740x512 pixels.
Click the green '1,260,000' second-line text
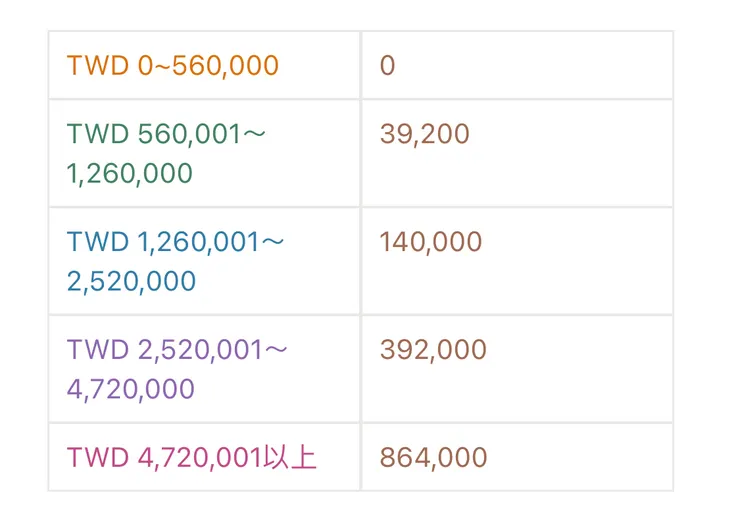(130, 173)
